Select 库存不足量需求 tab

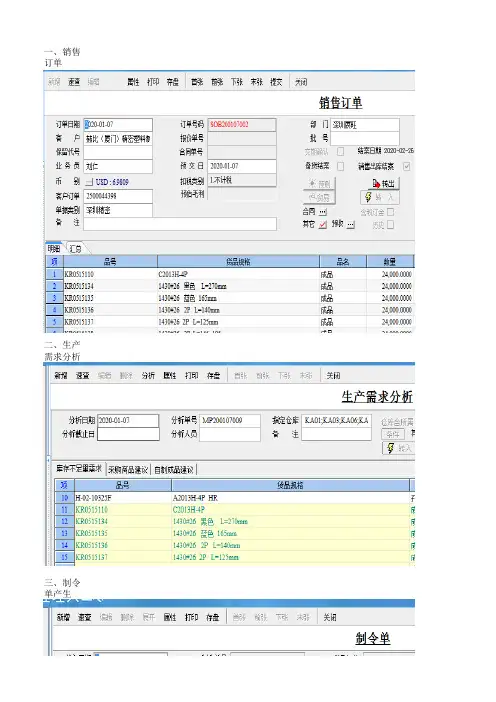click(79, 469)
